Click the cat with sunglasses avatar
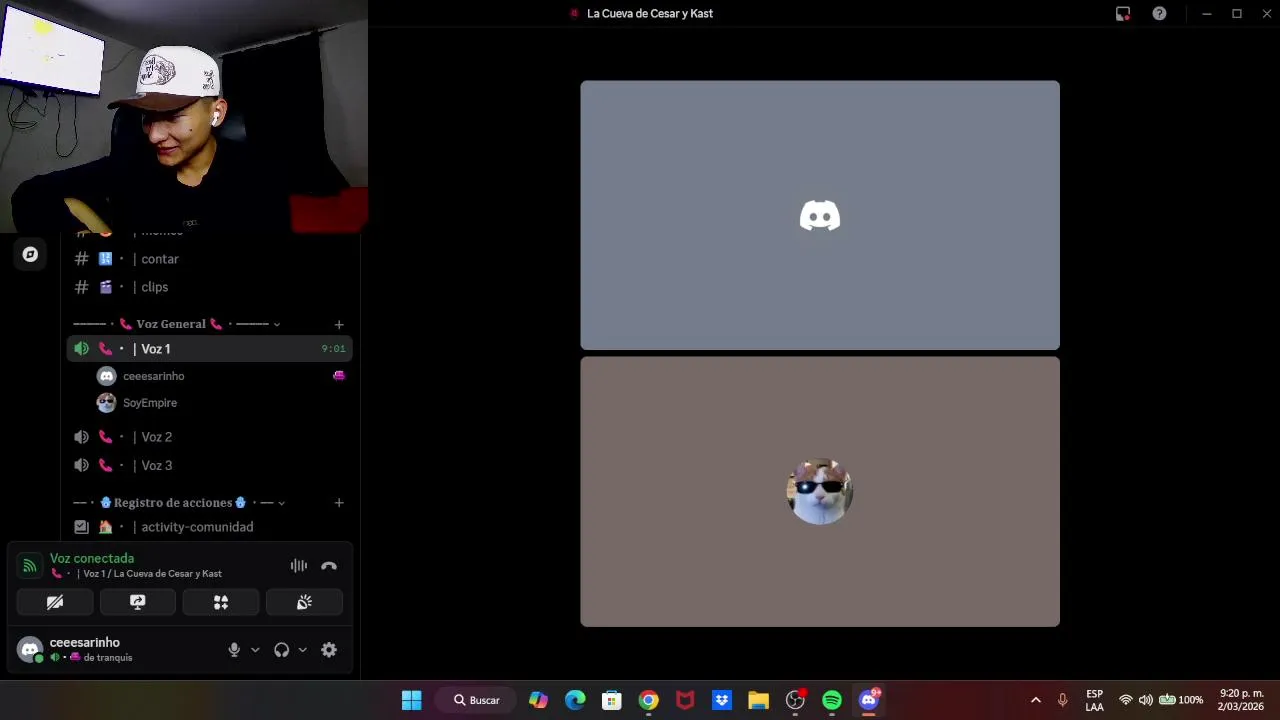This screenshot has height=720, width=1280. tap(820, 491)
